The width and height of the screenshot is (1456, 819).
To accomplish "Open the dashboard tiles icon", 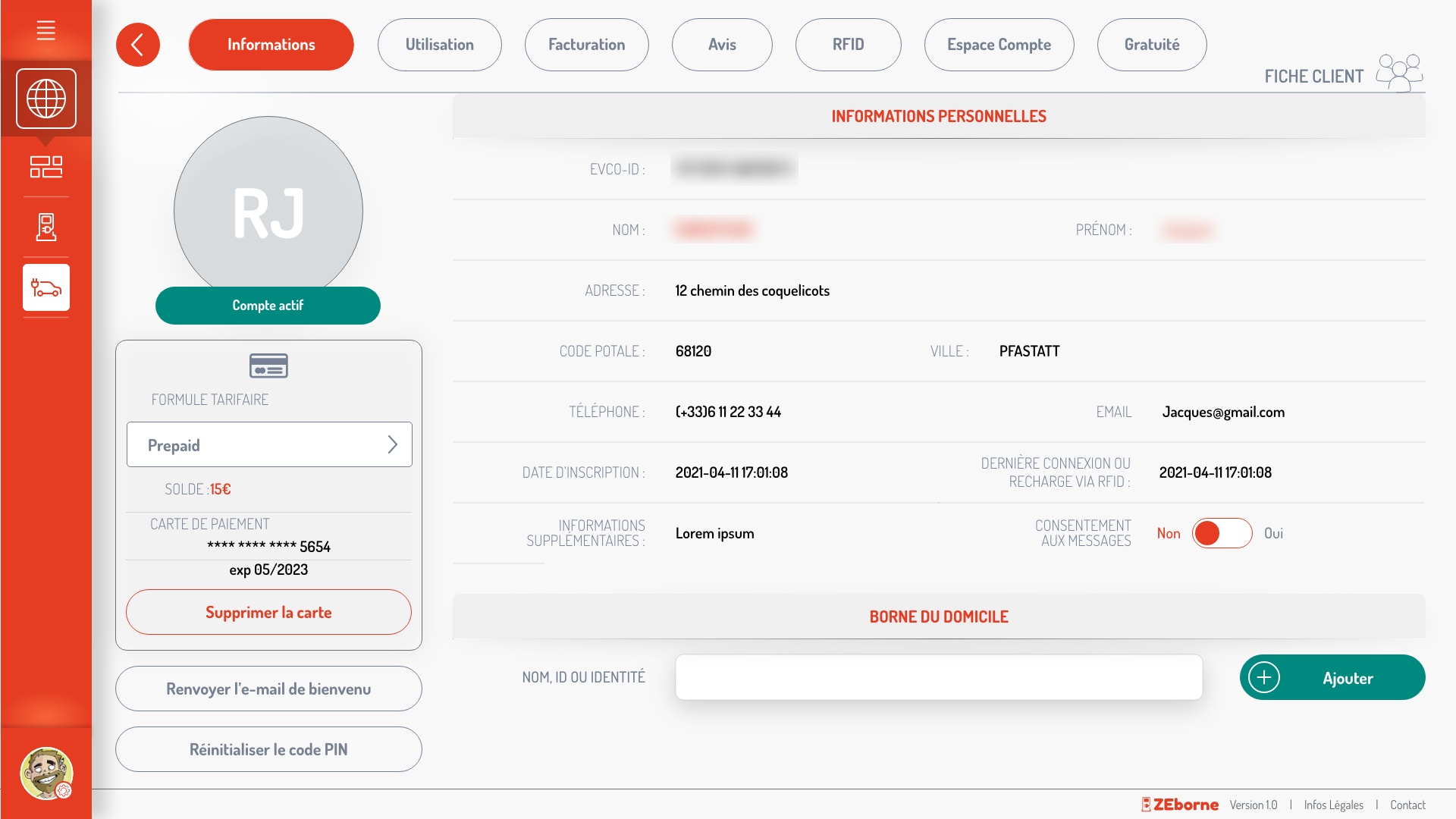I will click(x=45, y=166).
